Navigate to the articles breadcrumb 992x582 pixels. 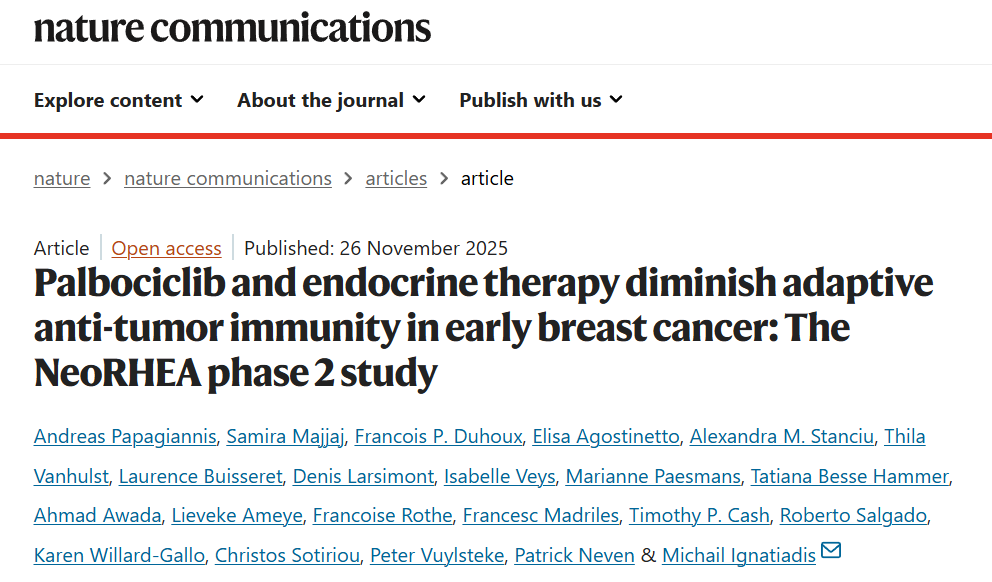(396, 179)
